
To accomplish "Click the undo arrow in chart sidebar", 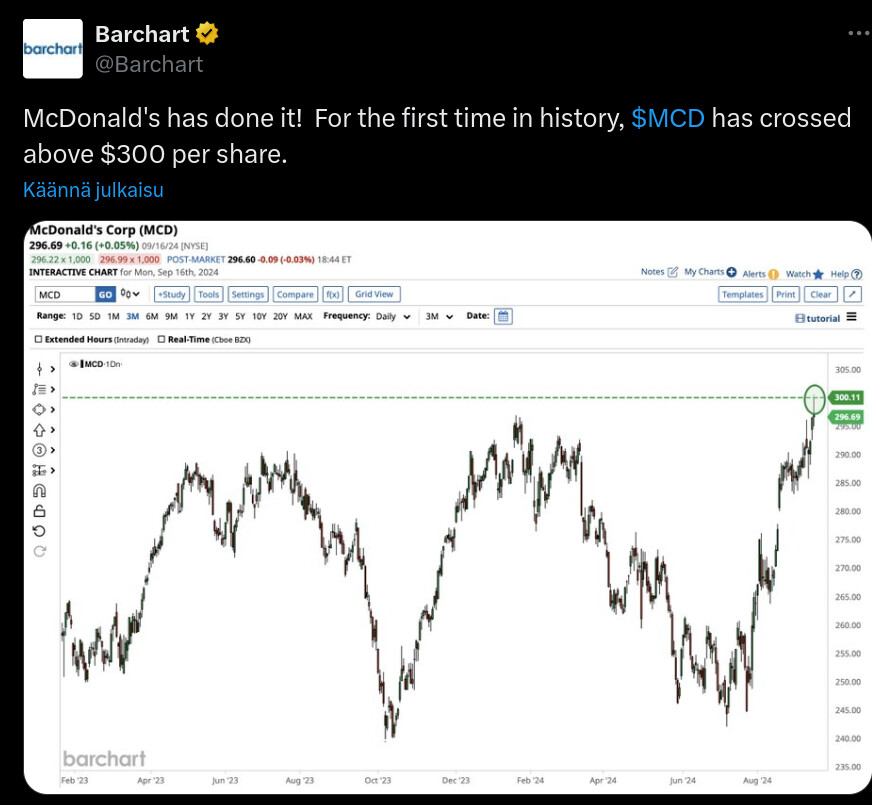I will click(x=40, y=531).
